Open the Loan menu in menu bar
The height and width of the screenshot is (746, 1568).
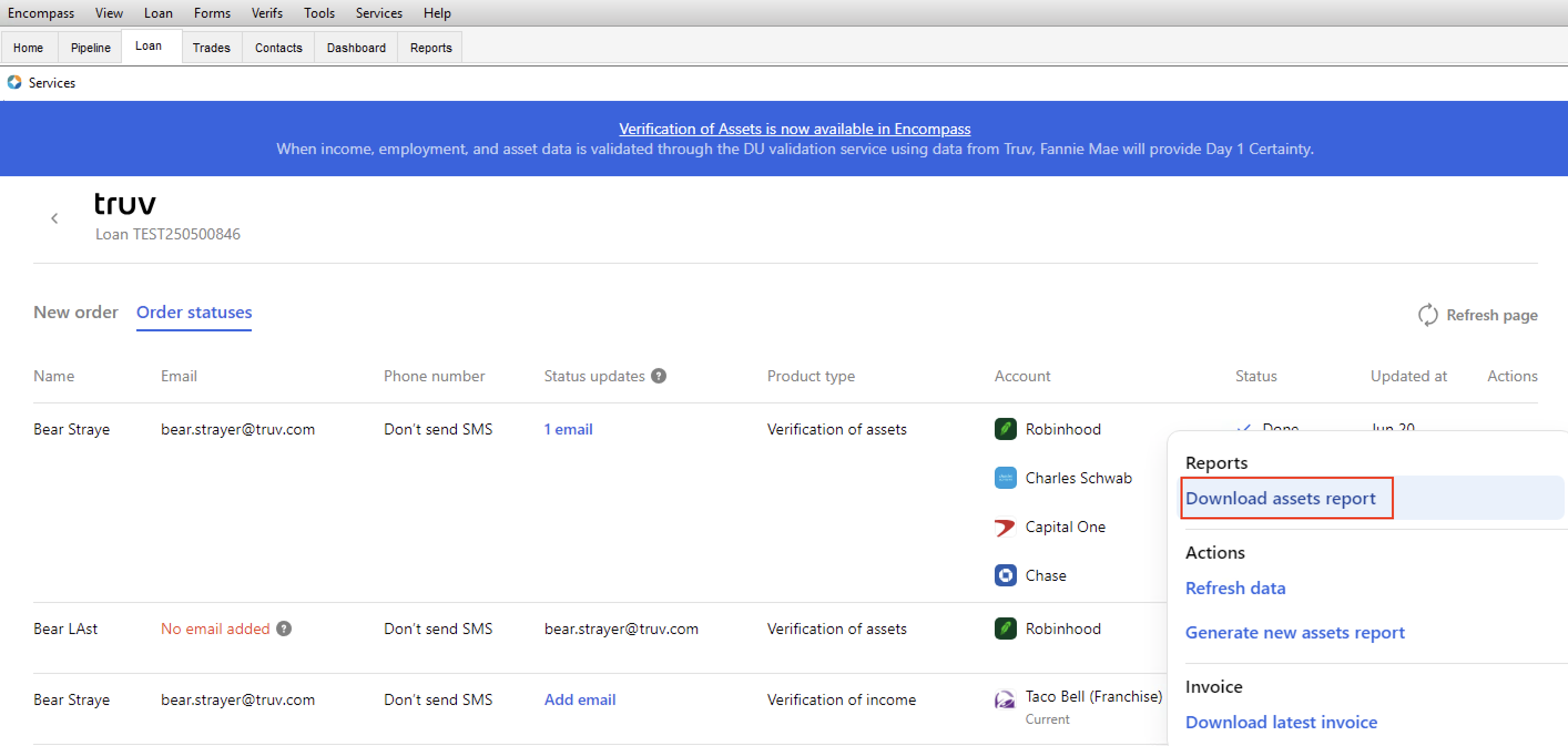tap(158, 13)
